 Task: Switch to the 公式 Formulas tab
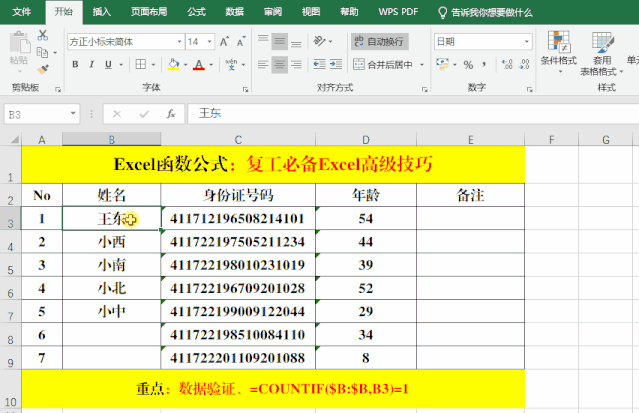pyautogui.click(x=196, y=12)
